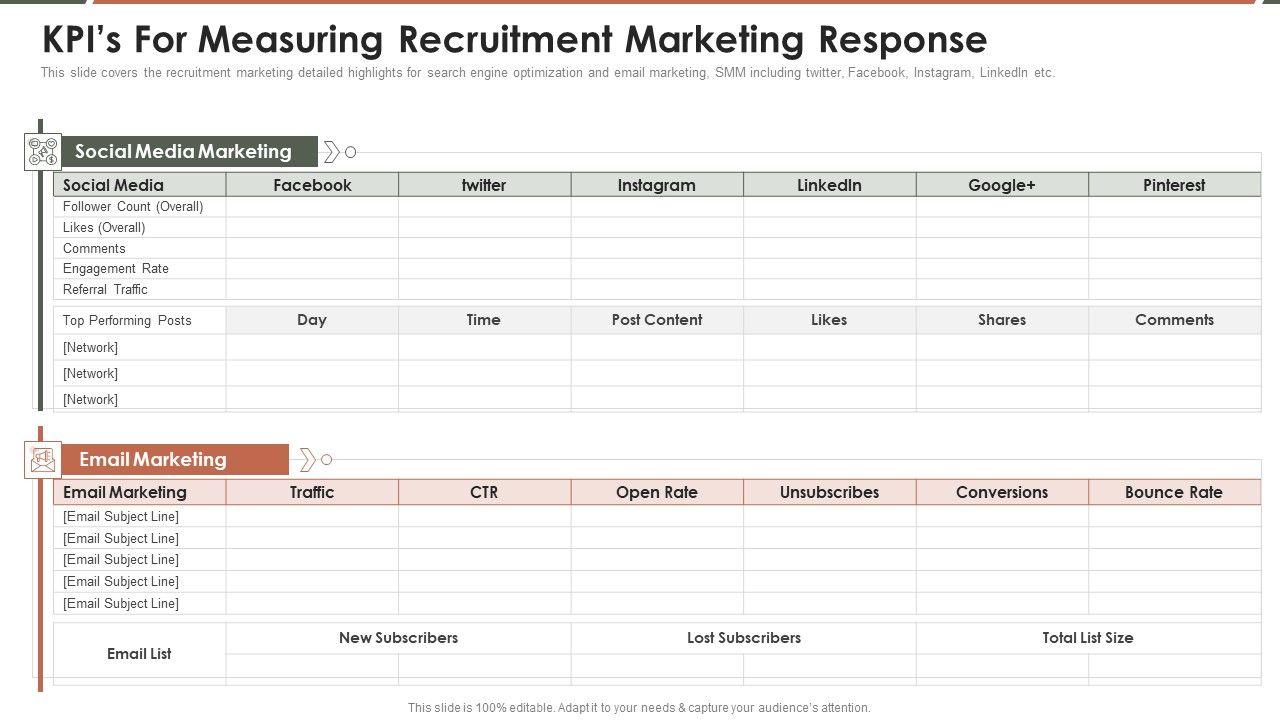Click the social media network icon
The image size is (1280, 720).
pyautogui.click(x=43, y=152)
